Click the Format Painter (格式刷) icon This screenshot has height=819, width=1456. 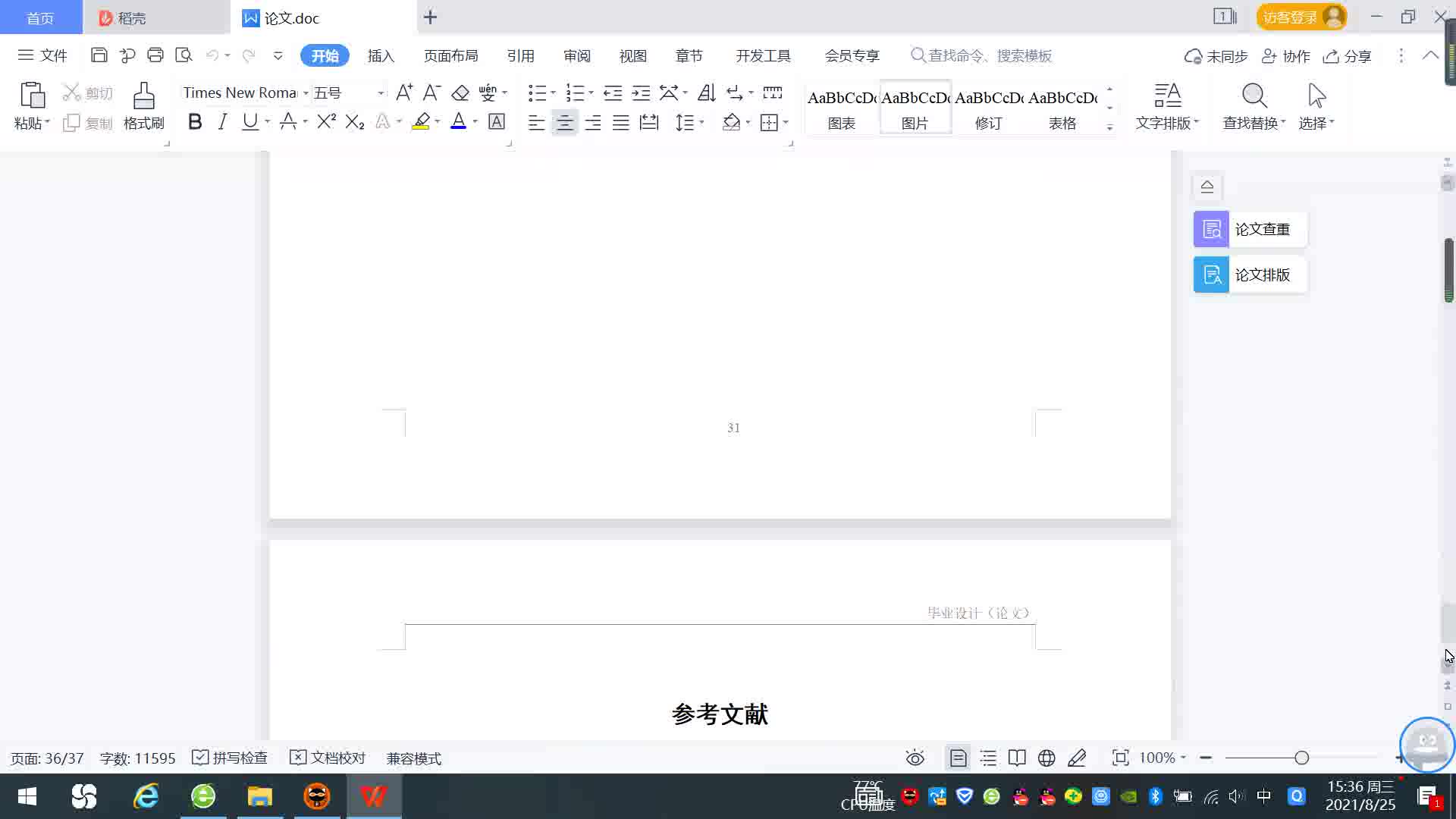click(x=143, y=96)
